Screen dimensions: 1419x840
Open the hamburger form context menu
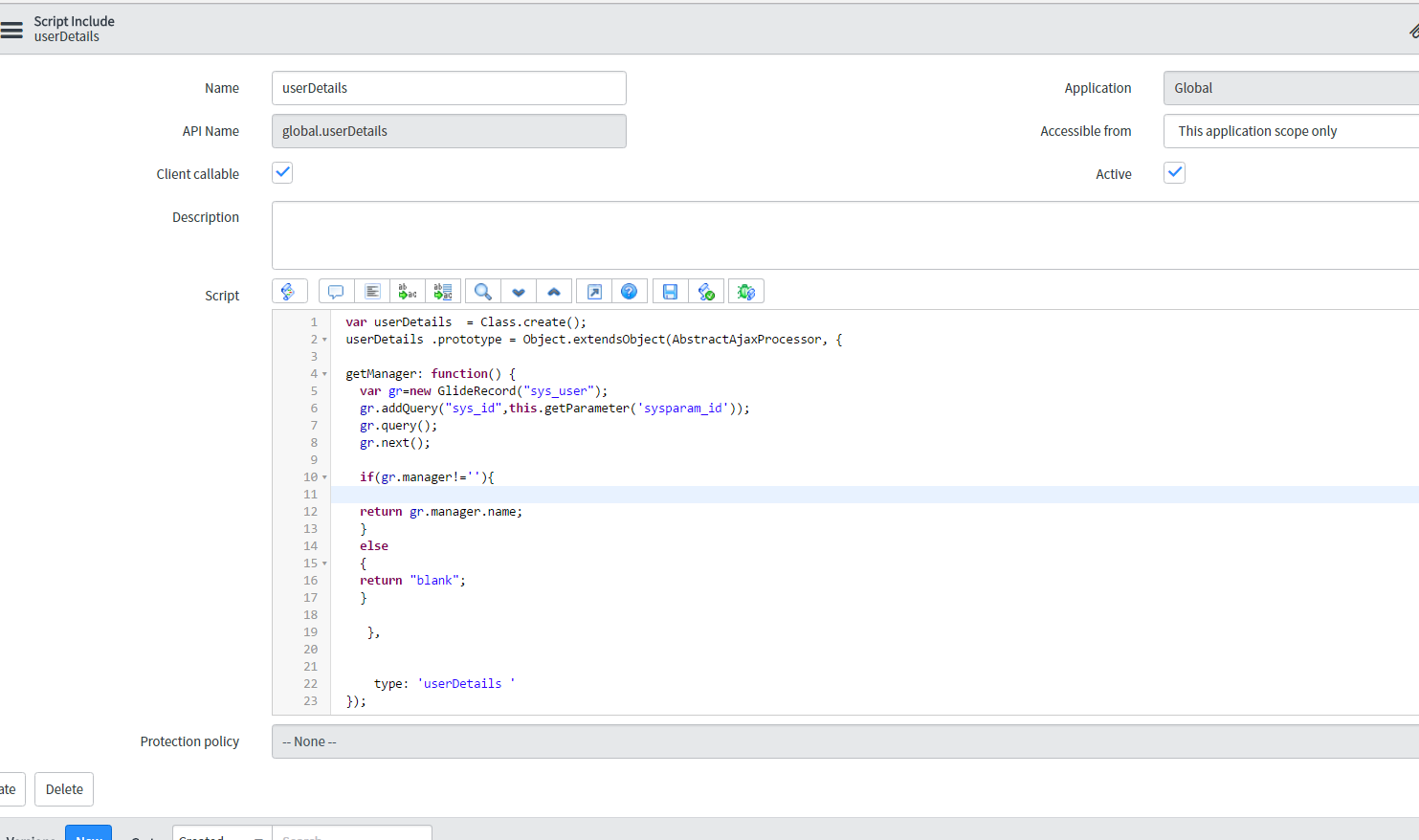pos(11,30)
